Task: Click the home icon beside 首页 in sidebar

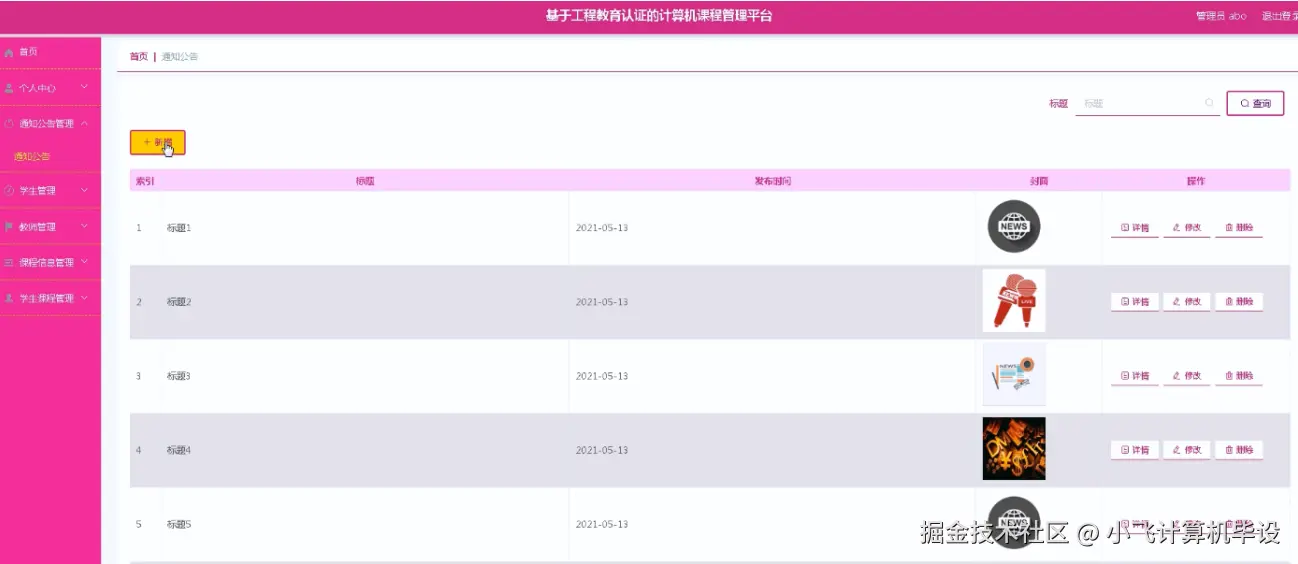Action: 10,52
